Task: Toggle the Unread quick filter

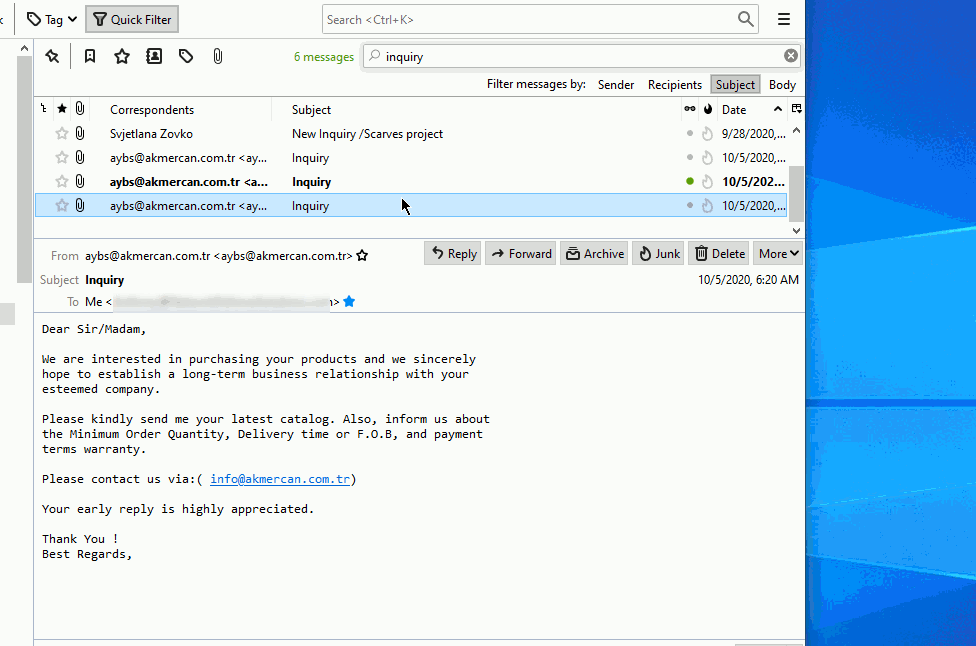Action: (x=89, y=56)
